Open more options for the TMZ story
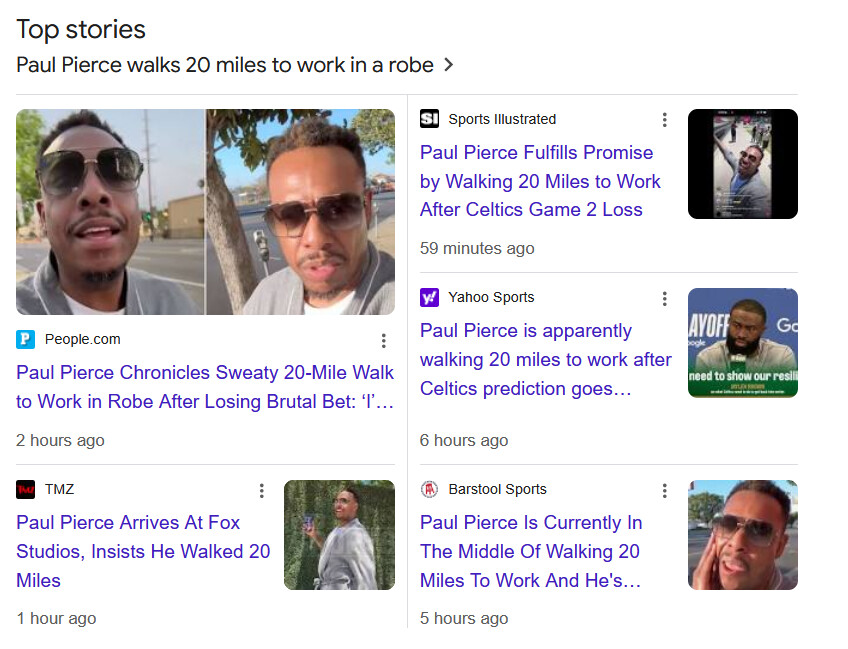 [x=261, y=490]
